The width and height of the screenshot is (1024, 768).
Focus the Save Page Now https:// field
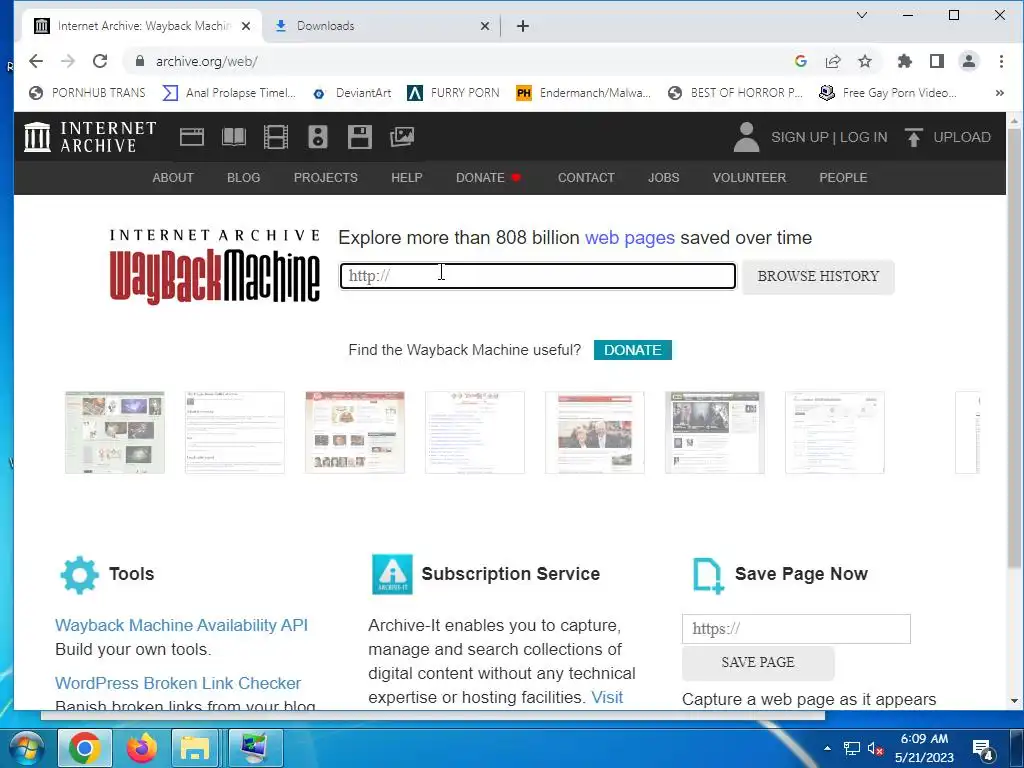(x=796, y=629)
